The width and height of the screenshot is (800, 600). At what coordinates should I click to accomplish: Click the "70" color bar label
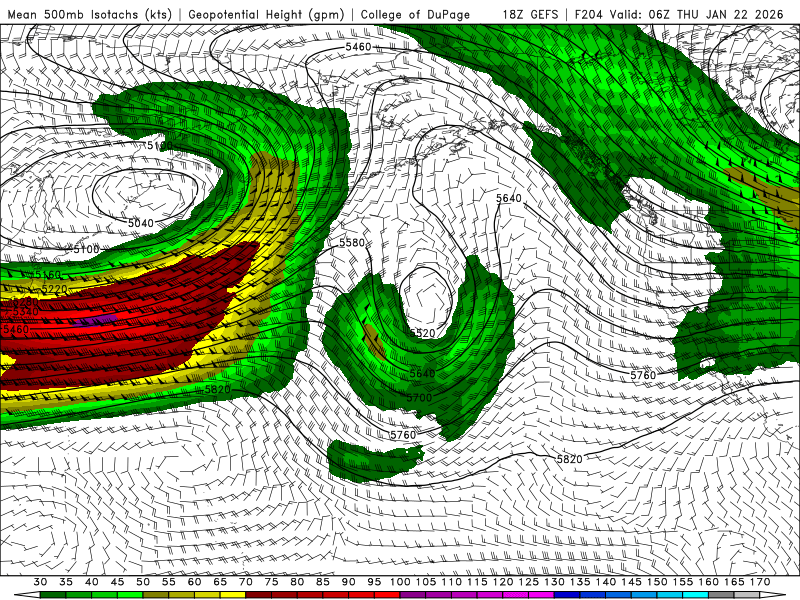coord(245,582)
